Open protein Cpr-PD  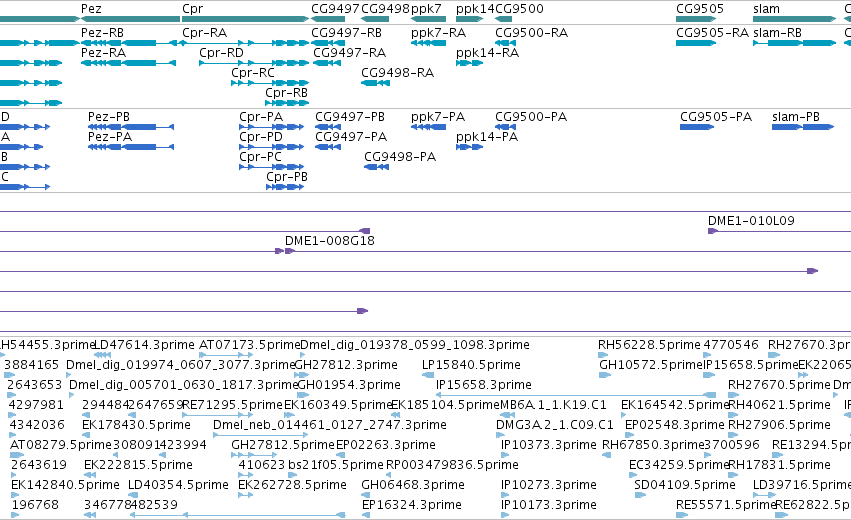point(261,137)
